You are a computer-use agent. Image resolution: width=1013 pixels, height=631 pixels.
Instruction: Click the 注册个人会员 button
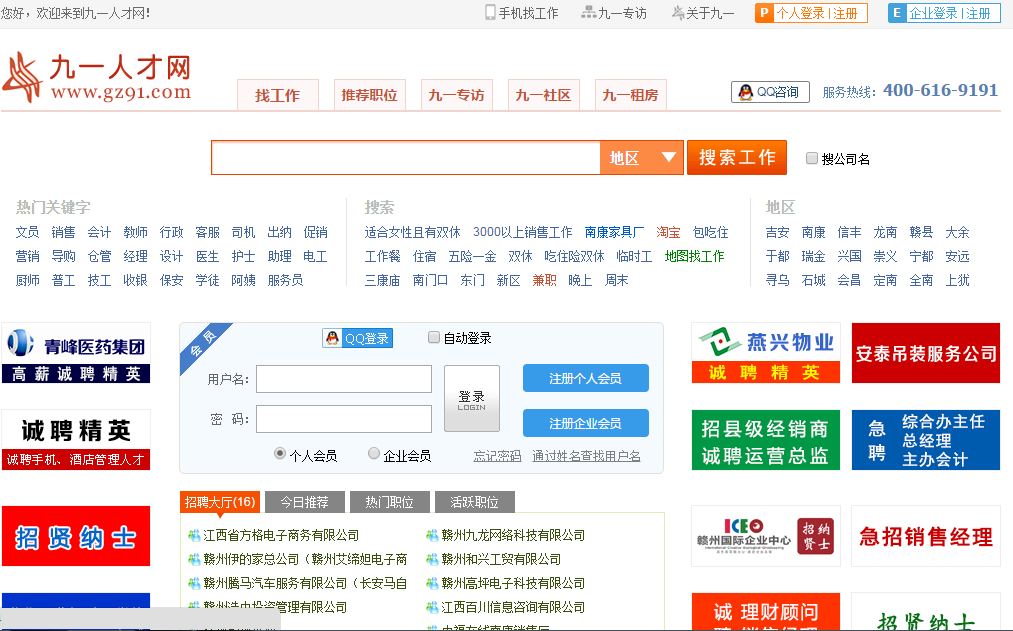coord(586,378)
